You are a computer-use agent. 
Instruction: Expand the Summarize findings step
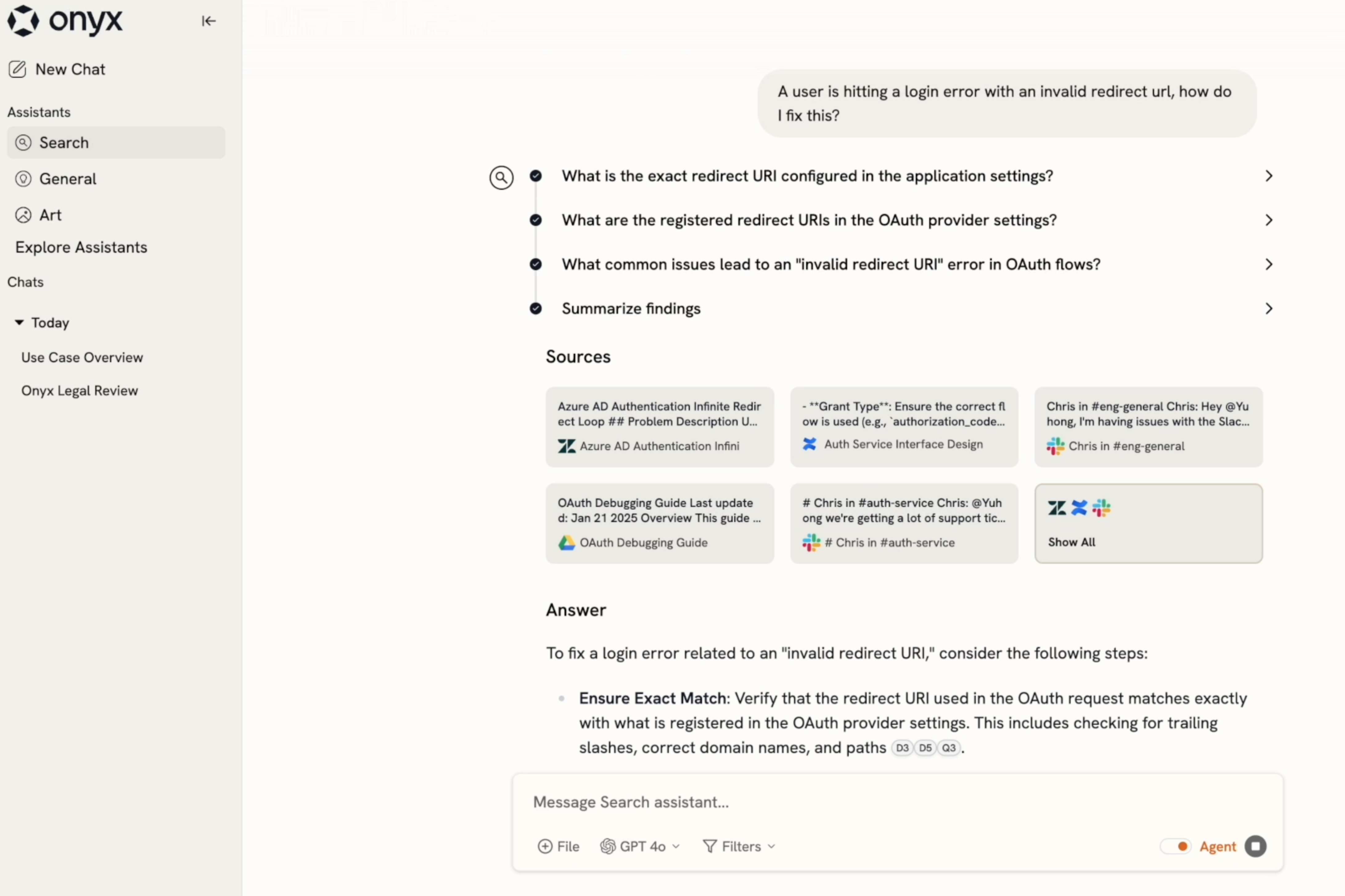1269,308
